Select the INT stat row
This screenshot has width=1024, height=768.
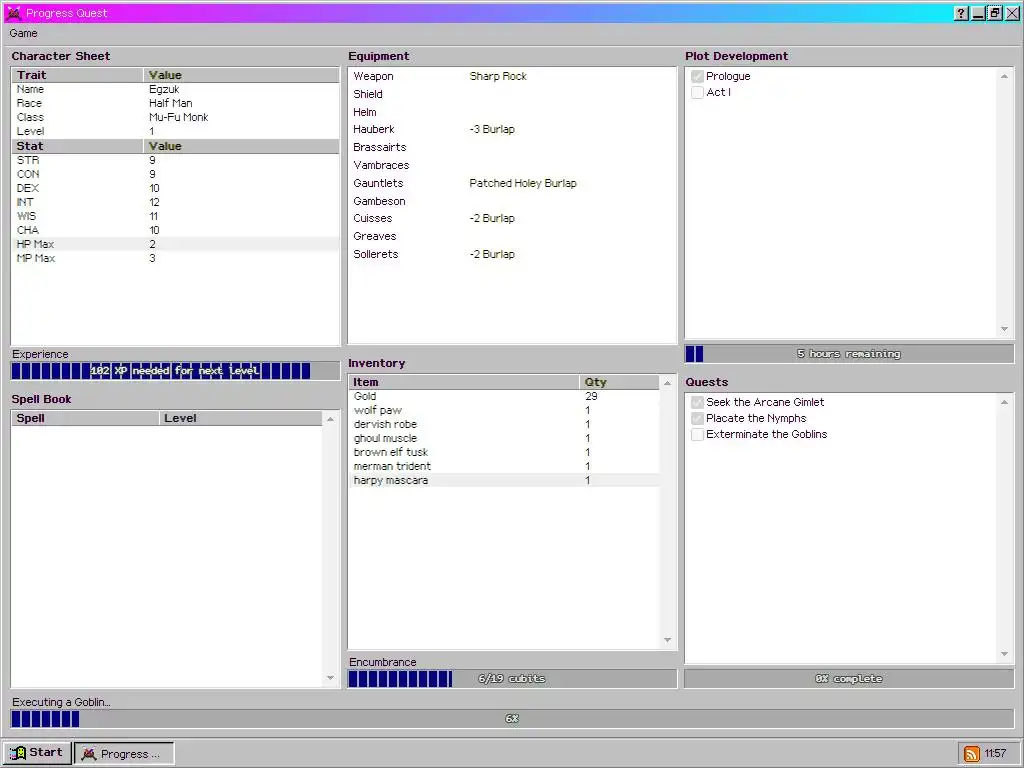176,202
